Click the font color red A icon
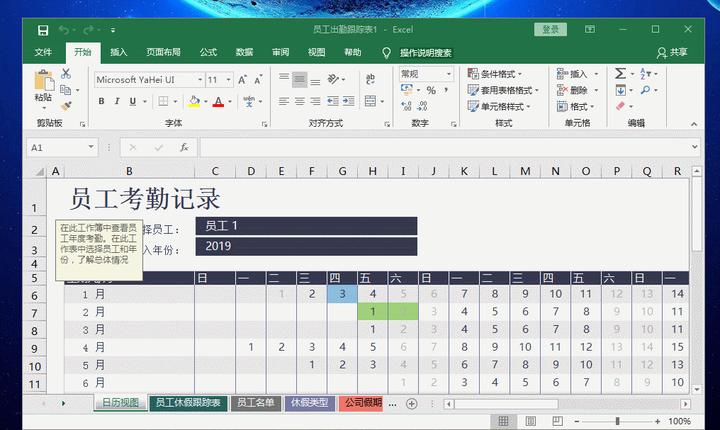Viewport: 720px width, 430px height. [x=218, y=102]
